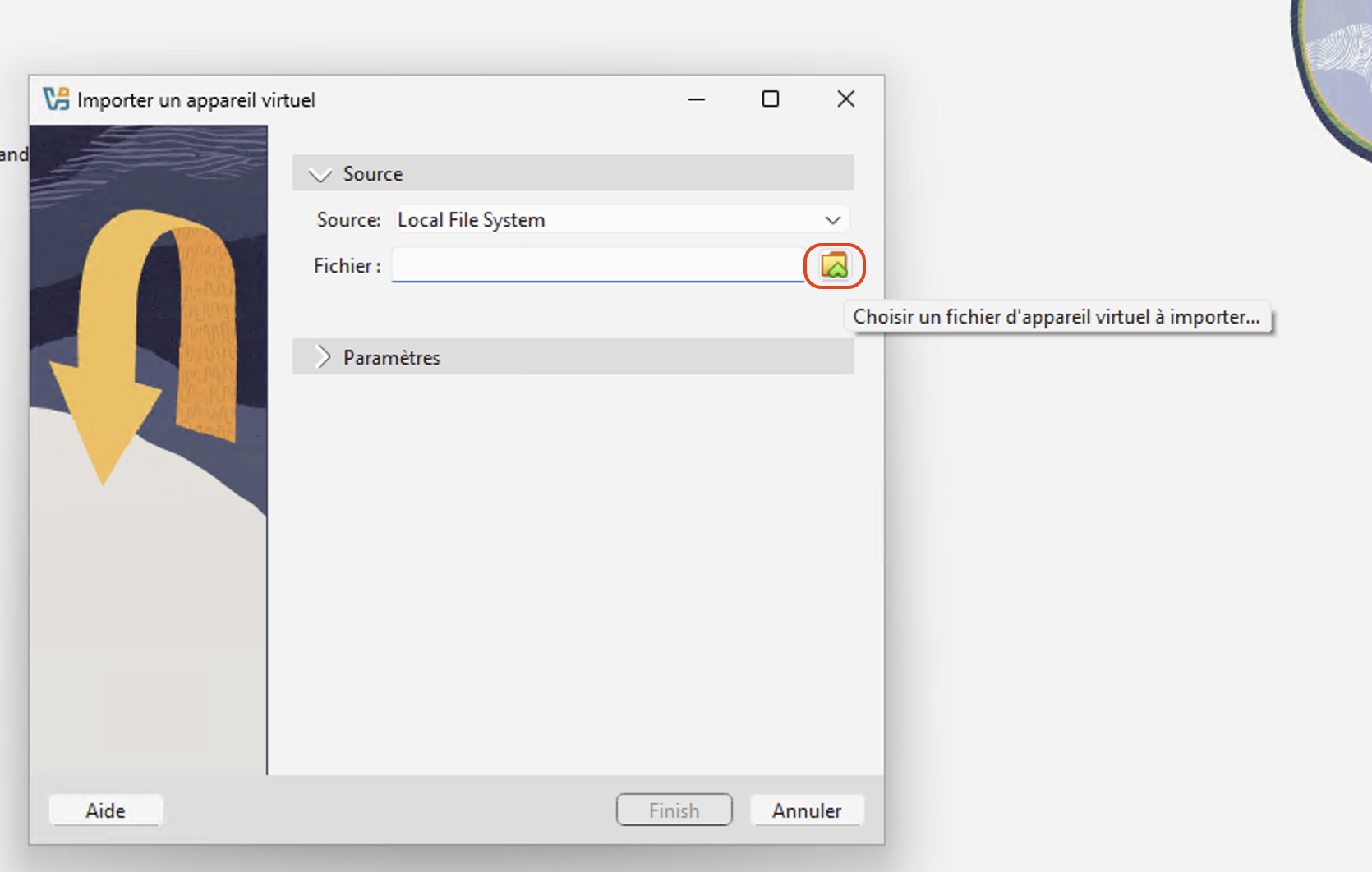Click into the Fichier file path field
1372x872 pixels.
[x=597, y=266]
